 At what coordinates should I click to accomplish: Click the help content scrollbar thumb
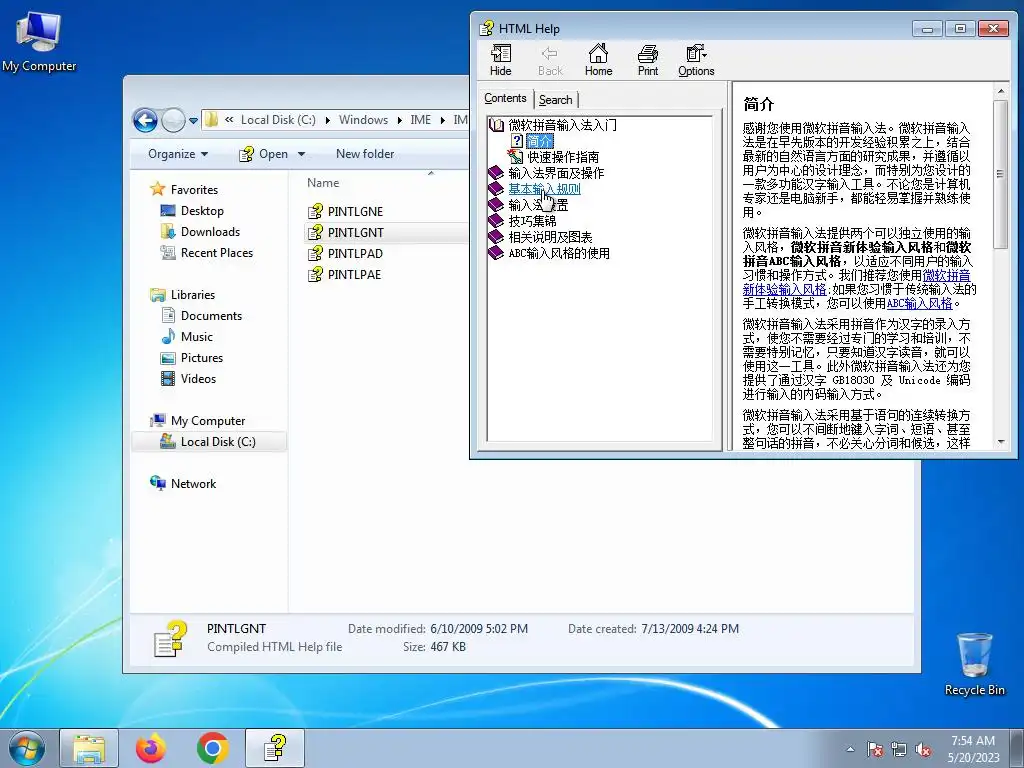tap(1000, 174)
